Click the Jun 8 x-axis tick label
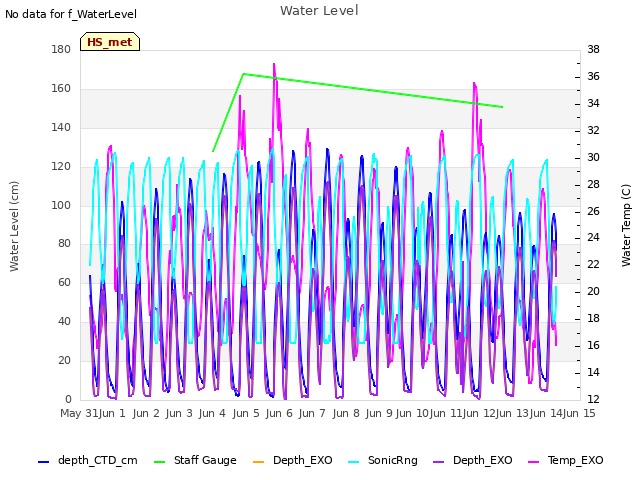This screenshot has width=640, height=480. [x=346, y=413]
